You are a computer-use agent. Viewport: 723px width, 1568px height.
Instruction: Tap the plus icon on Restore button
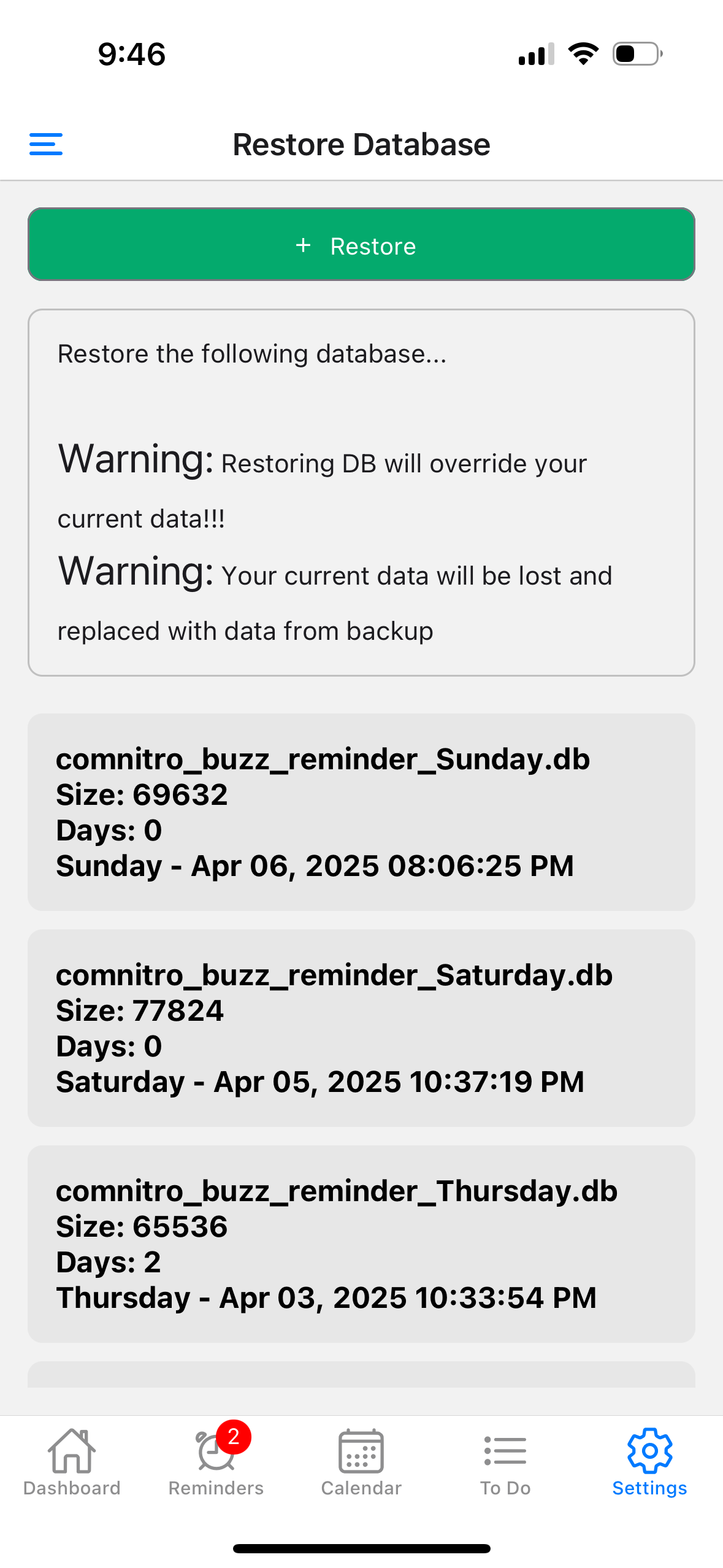coord(303,246)
